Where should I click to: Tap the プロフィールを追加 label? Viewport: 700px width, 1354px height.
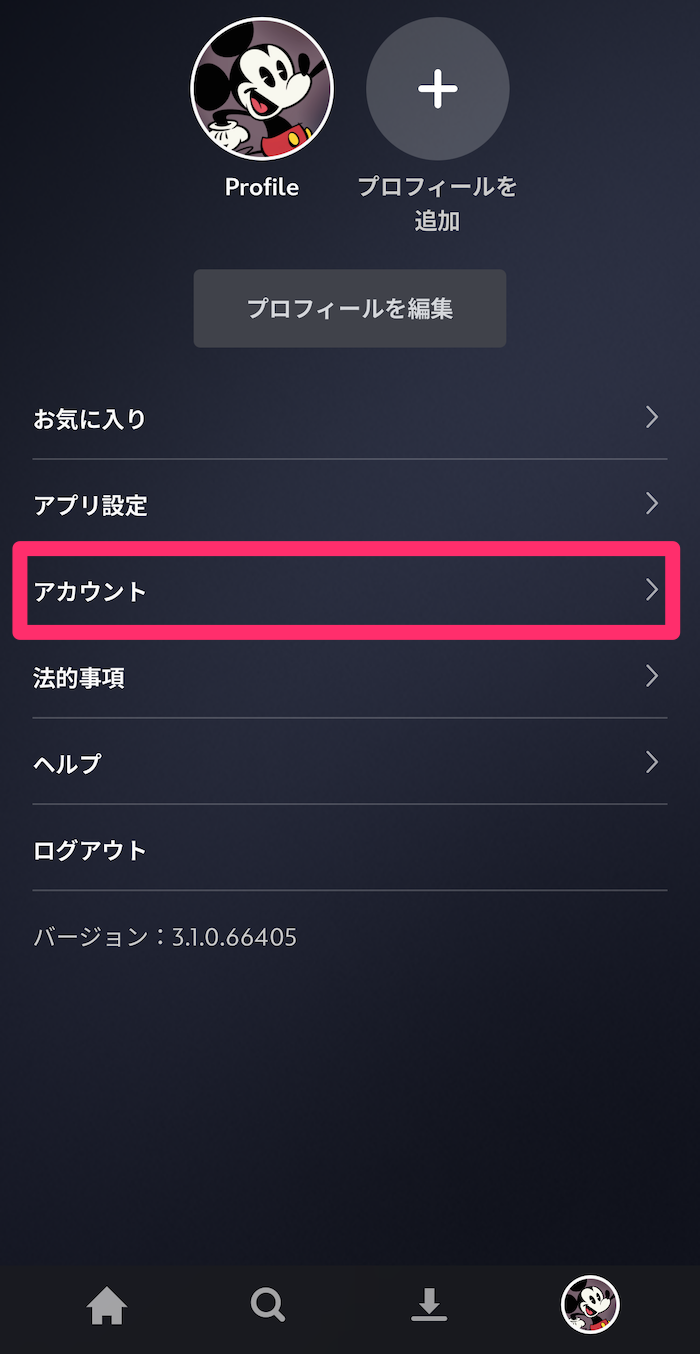click(x=438, y=203)
